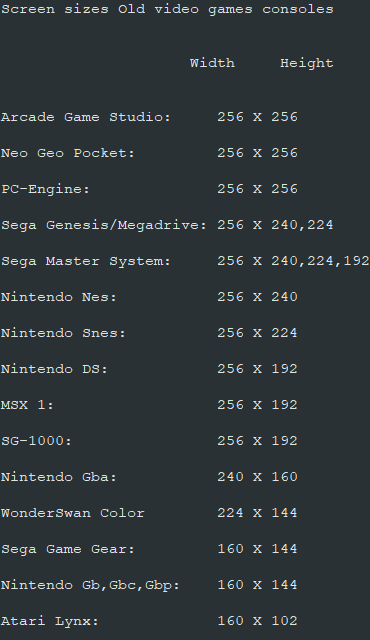The height and width of the screenshot is (640, 370).
Task: Click the Nintendo Gba 240 width value
Action: pos(230,477)
